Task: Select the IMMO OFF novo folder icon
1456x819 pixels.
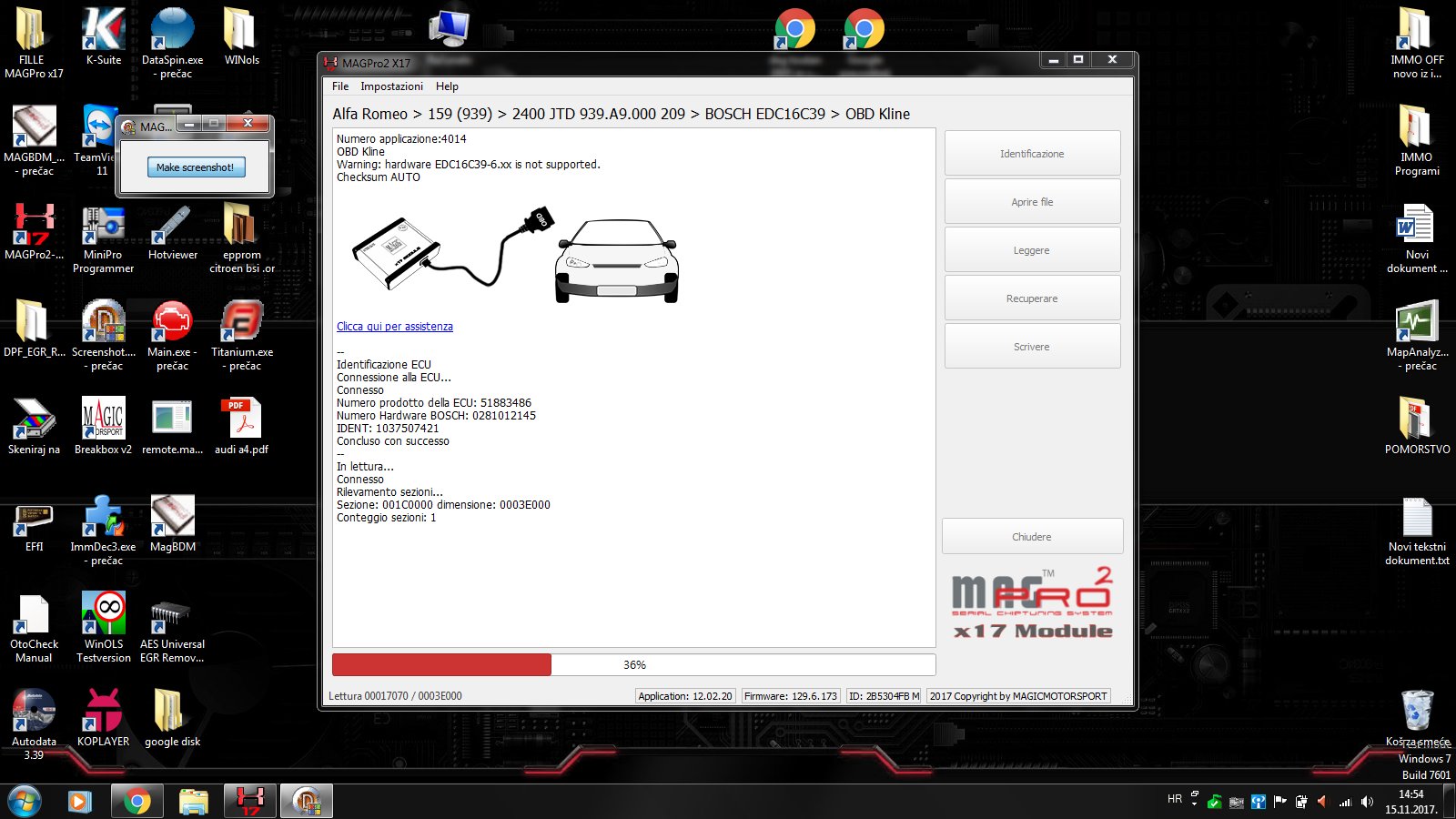Action: [1417, 44]
